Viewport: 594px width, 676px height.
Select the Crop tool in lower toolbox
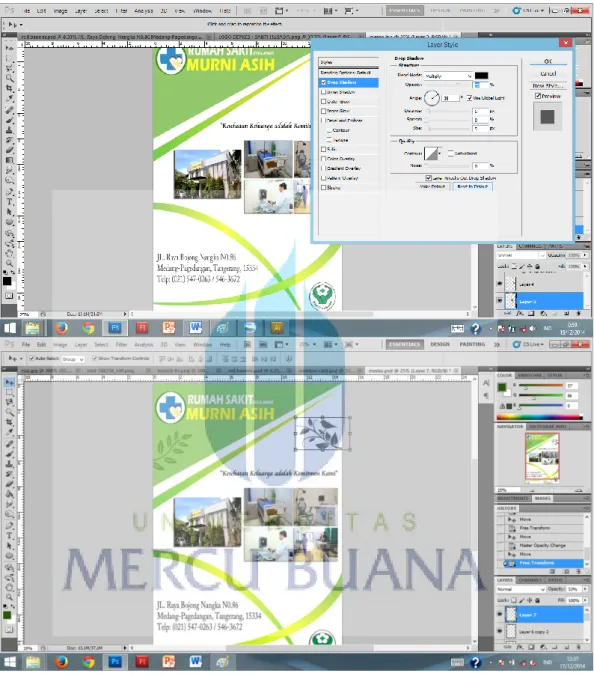pyautogui.click(x=9, y=422)
